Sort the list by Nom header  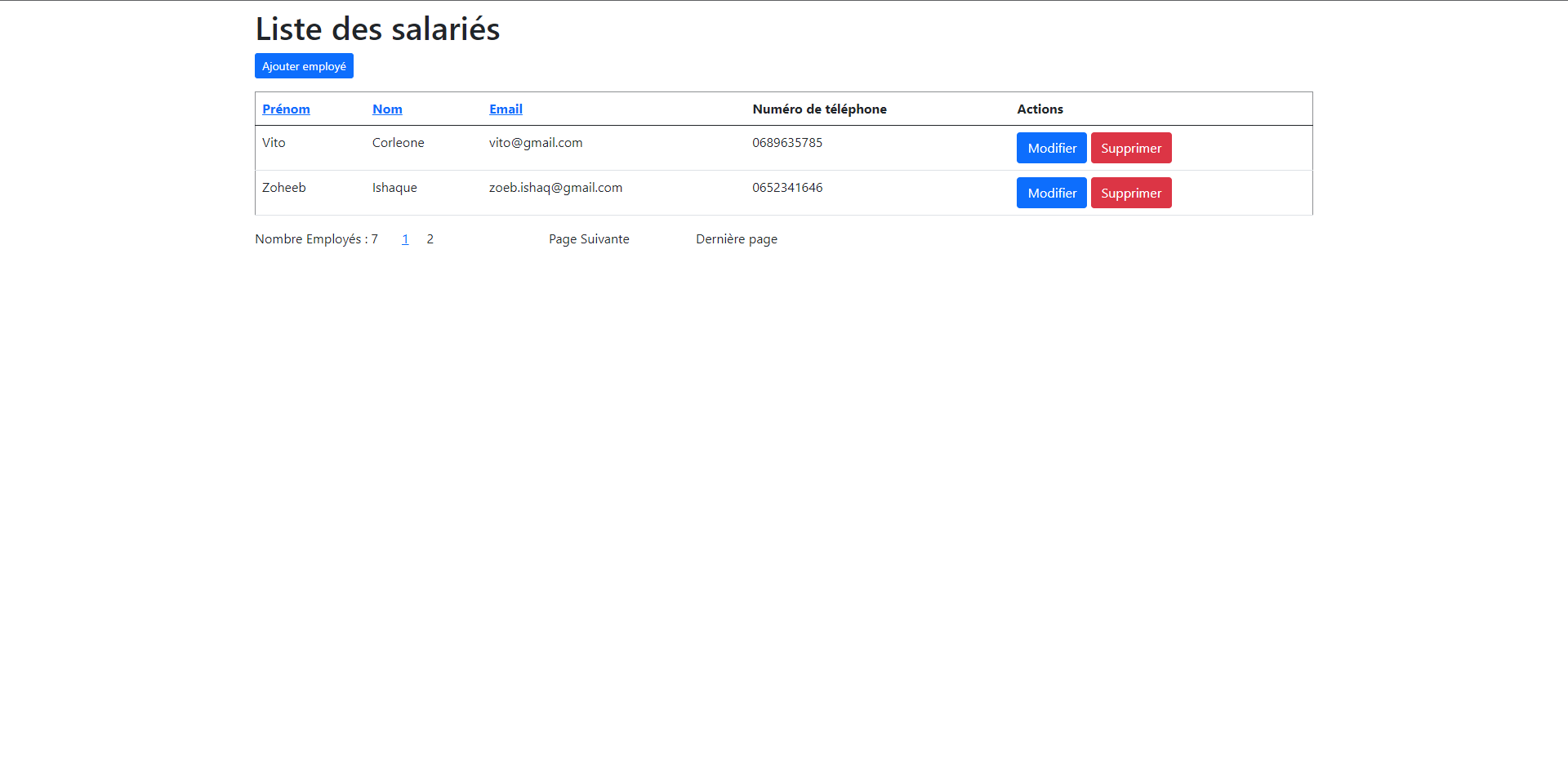point(387,109)
